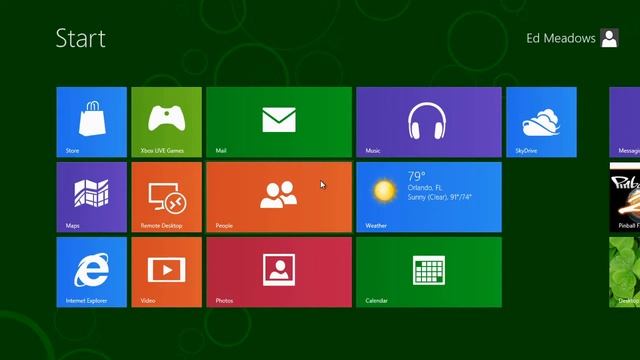This screenshot has height=360, width=640.
Task: Open the Messaging tile
Action: tap(624, 122)
